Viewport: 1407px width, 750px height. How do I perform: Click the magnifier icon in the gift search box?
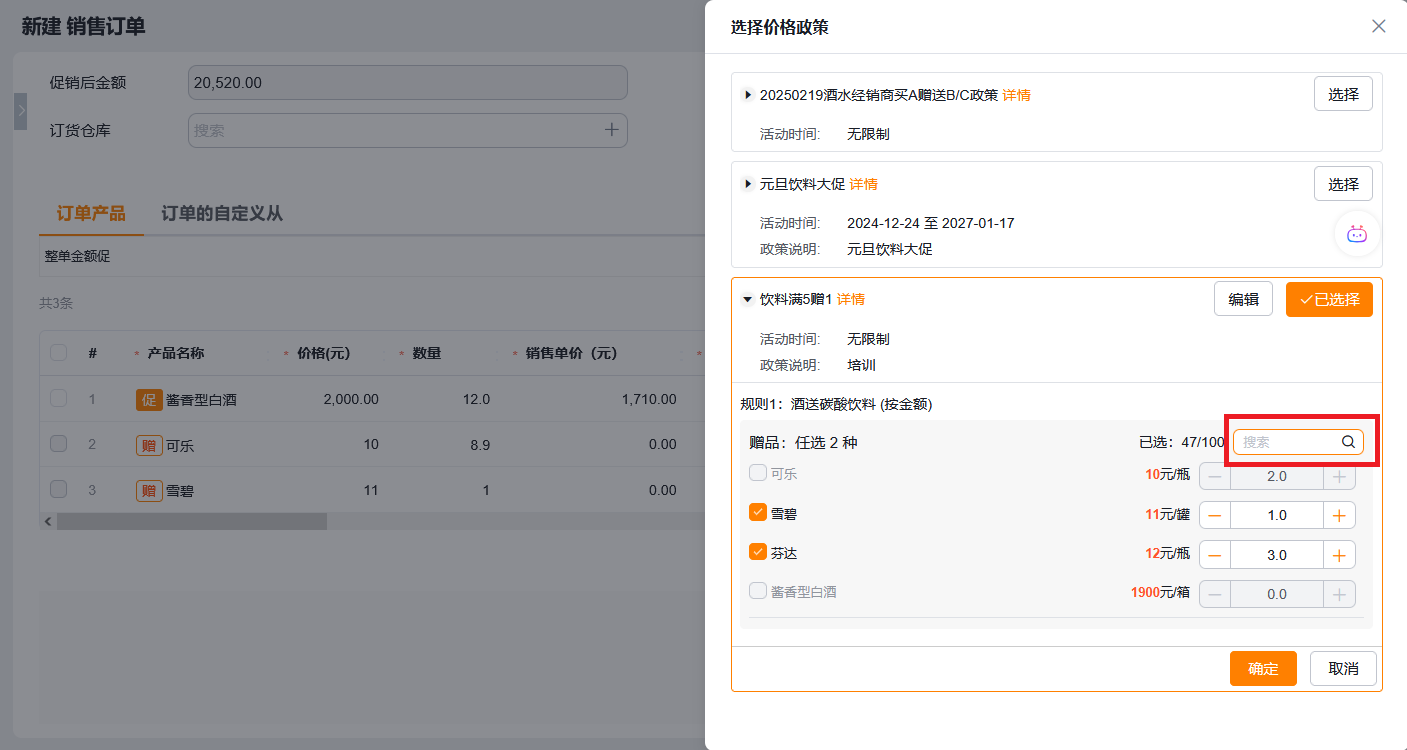point(1348,441)
